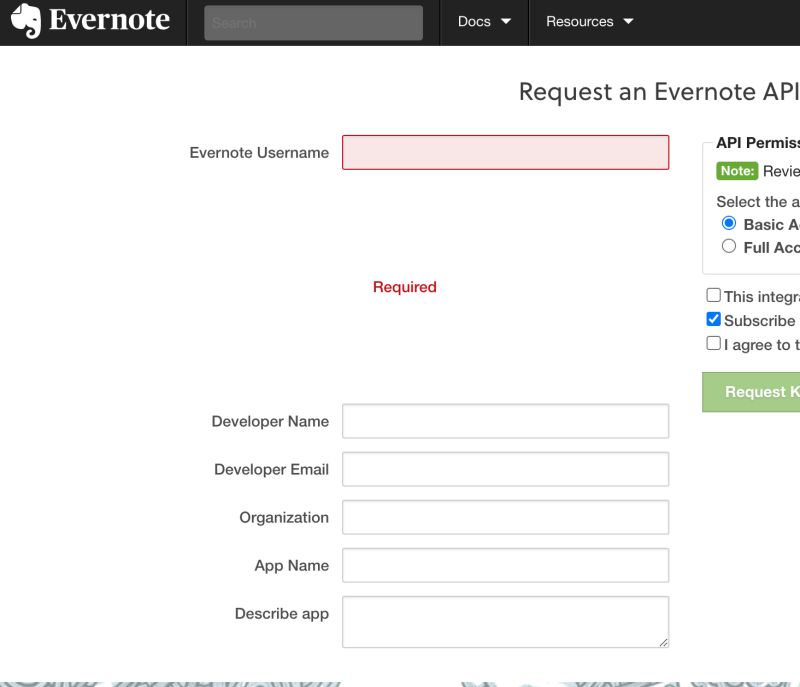Click the Evernote elephant logo
The image size is (800, 687).
(26, 20)
